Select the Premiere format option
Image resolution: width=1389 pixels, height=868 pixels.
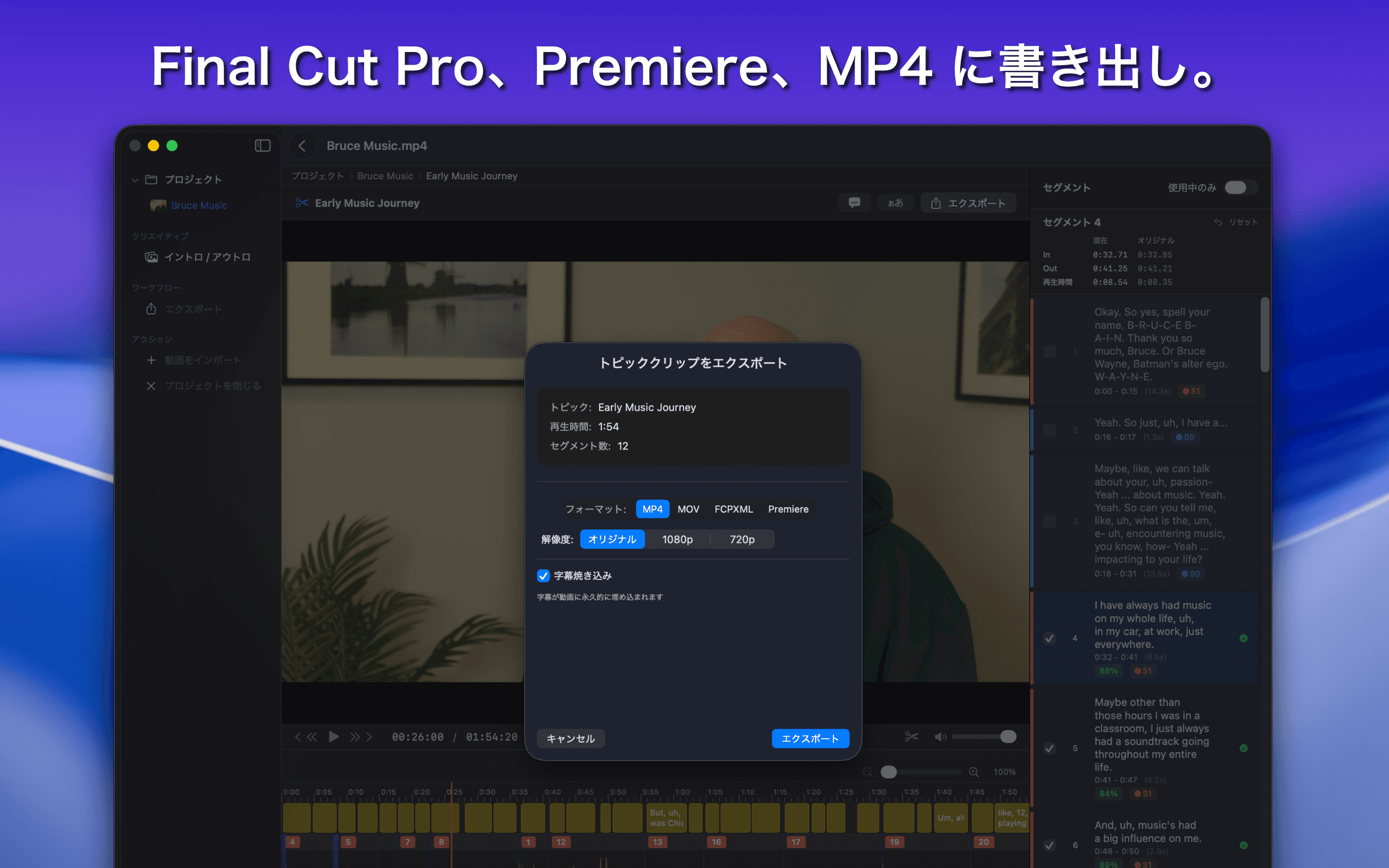[788, 509]
